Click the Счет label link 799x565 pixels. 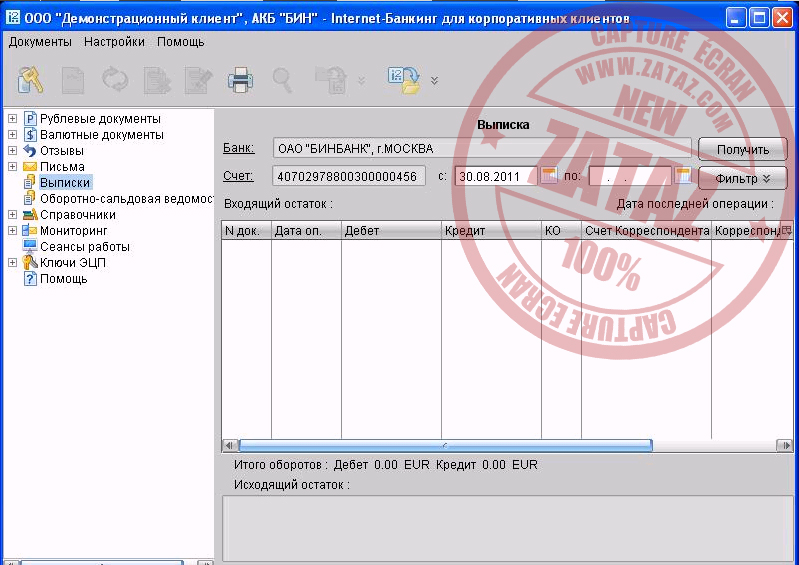(x=238, y=176)
